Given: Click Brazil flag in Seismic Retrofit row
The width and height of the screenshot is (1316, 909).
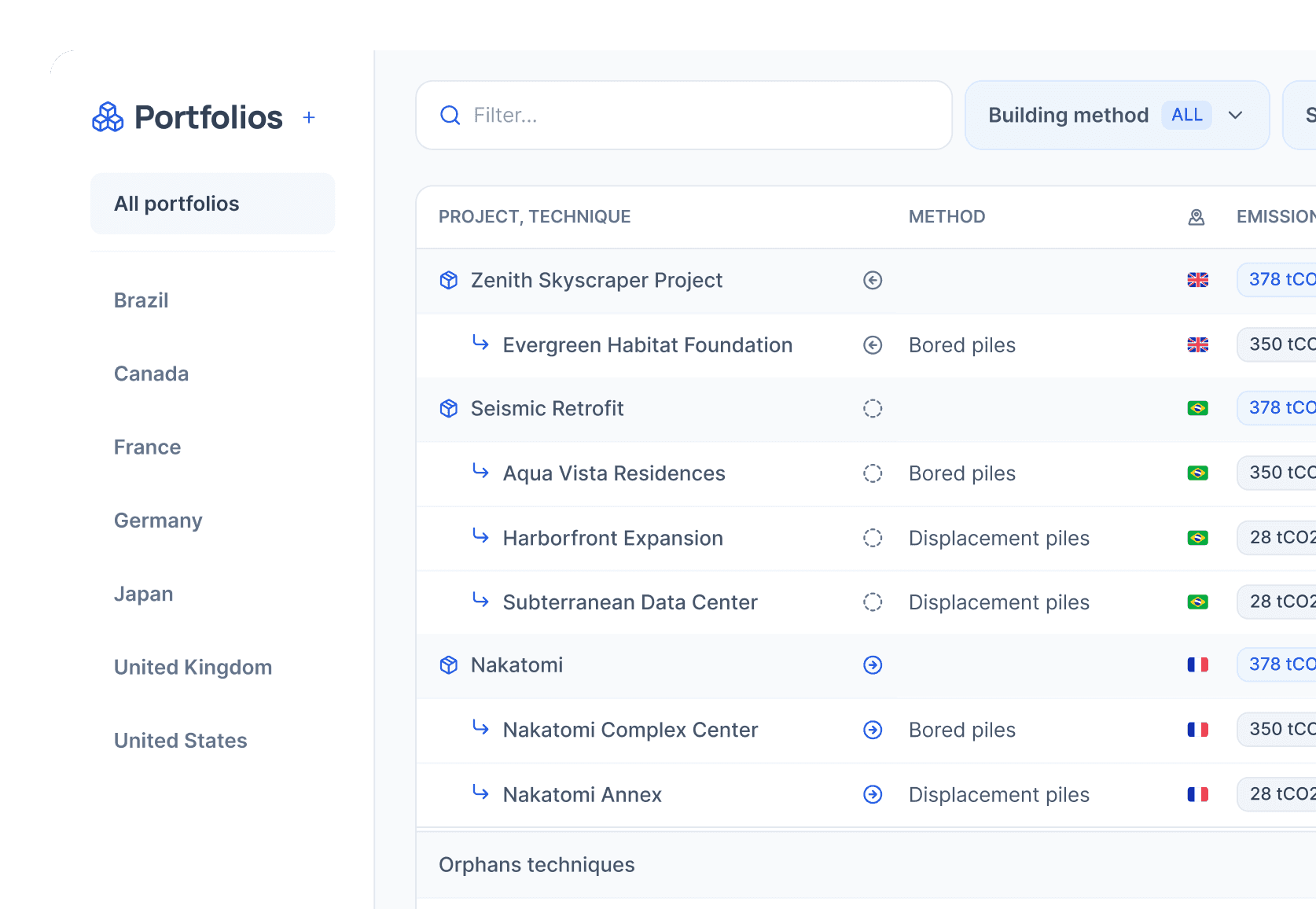Looking at the screenshot, I should 1198,408.
